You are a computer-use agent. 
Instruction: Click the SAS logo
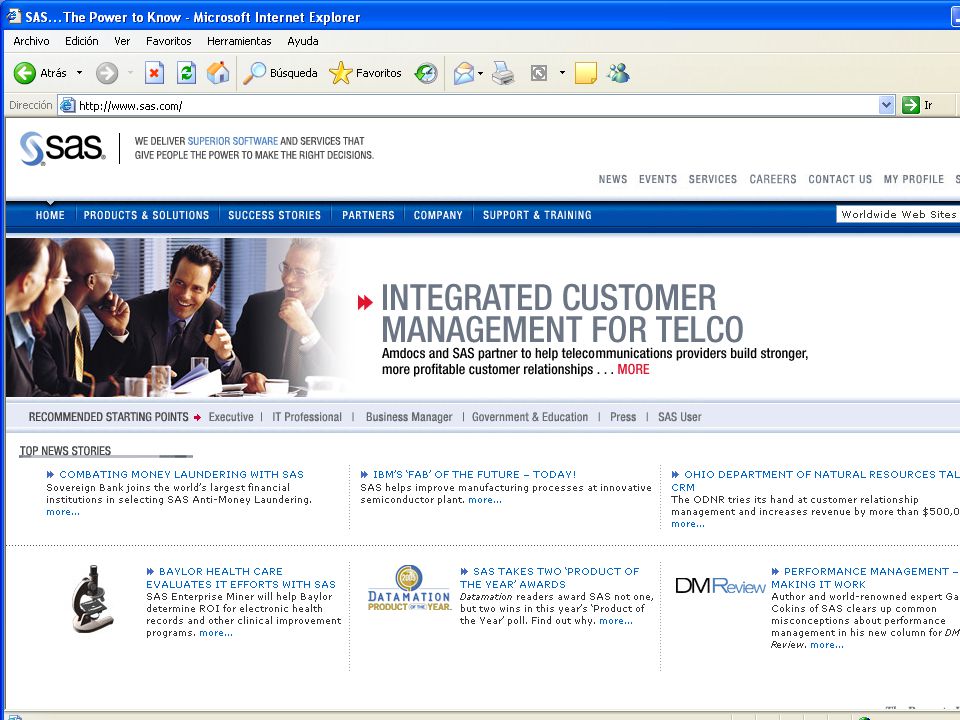coord(62,148)
